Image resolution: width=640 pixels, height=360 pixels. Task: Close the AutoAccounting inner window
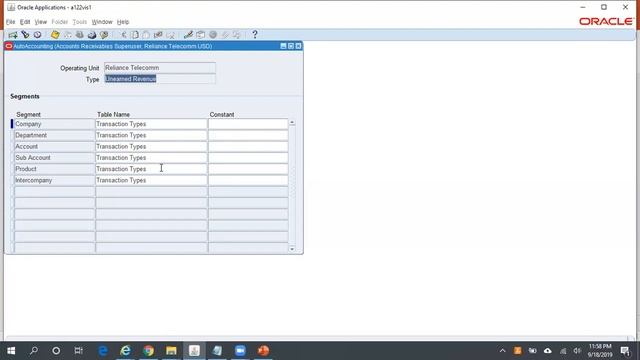298,46
